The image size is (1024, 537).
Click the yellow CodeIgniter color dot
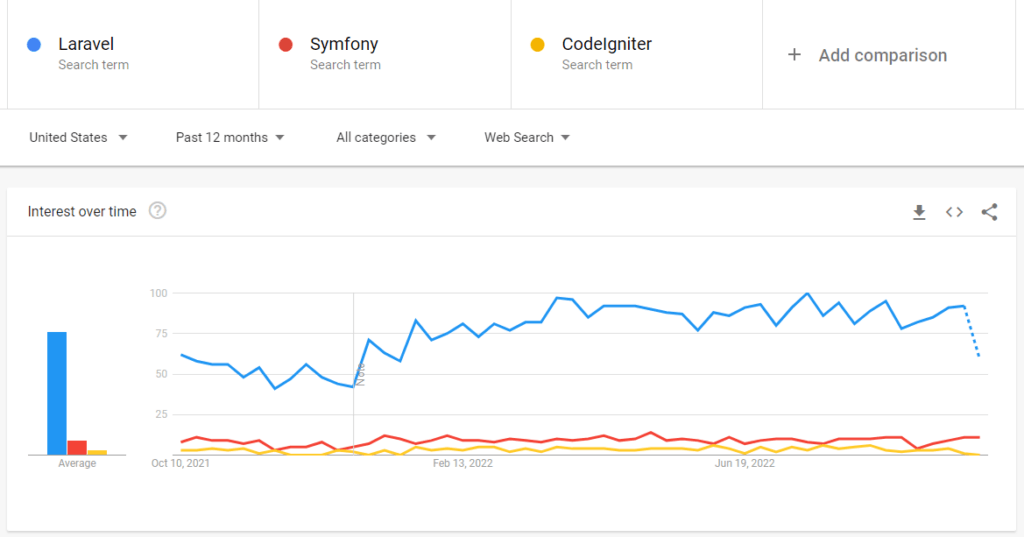538,45
